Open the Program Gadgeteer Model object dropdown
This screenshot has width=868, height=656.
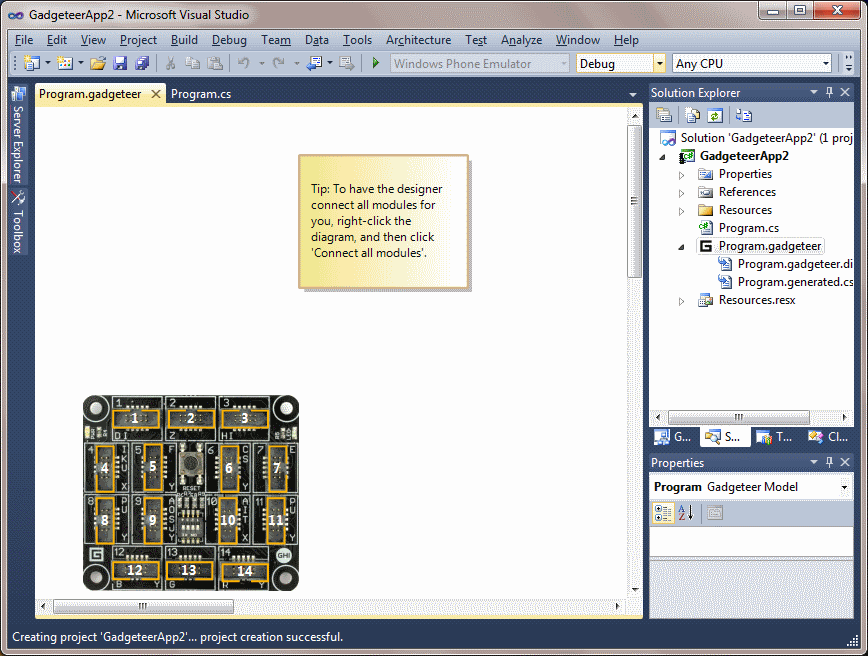[x=844, y=488]
